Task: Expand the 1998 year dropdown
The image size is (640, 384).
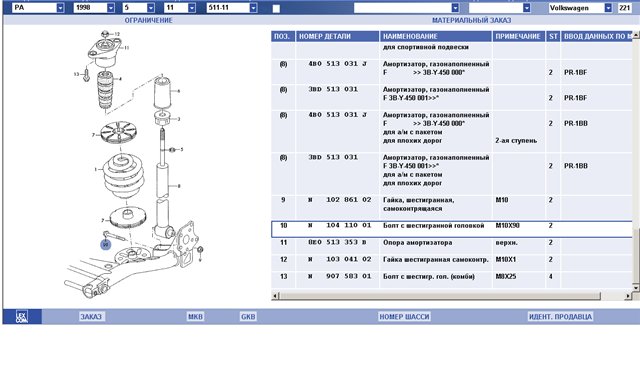Action: (111, 8)
